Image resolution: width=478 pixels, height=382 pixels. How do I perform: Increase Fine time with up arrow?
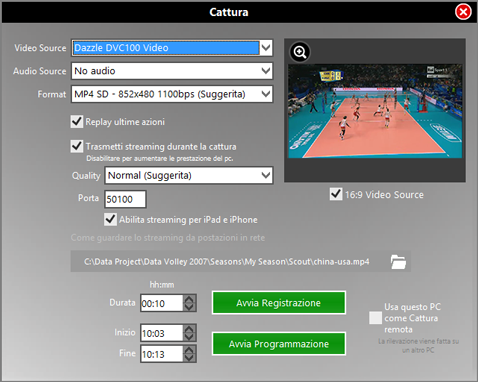click(189, 350)
